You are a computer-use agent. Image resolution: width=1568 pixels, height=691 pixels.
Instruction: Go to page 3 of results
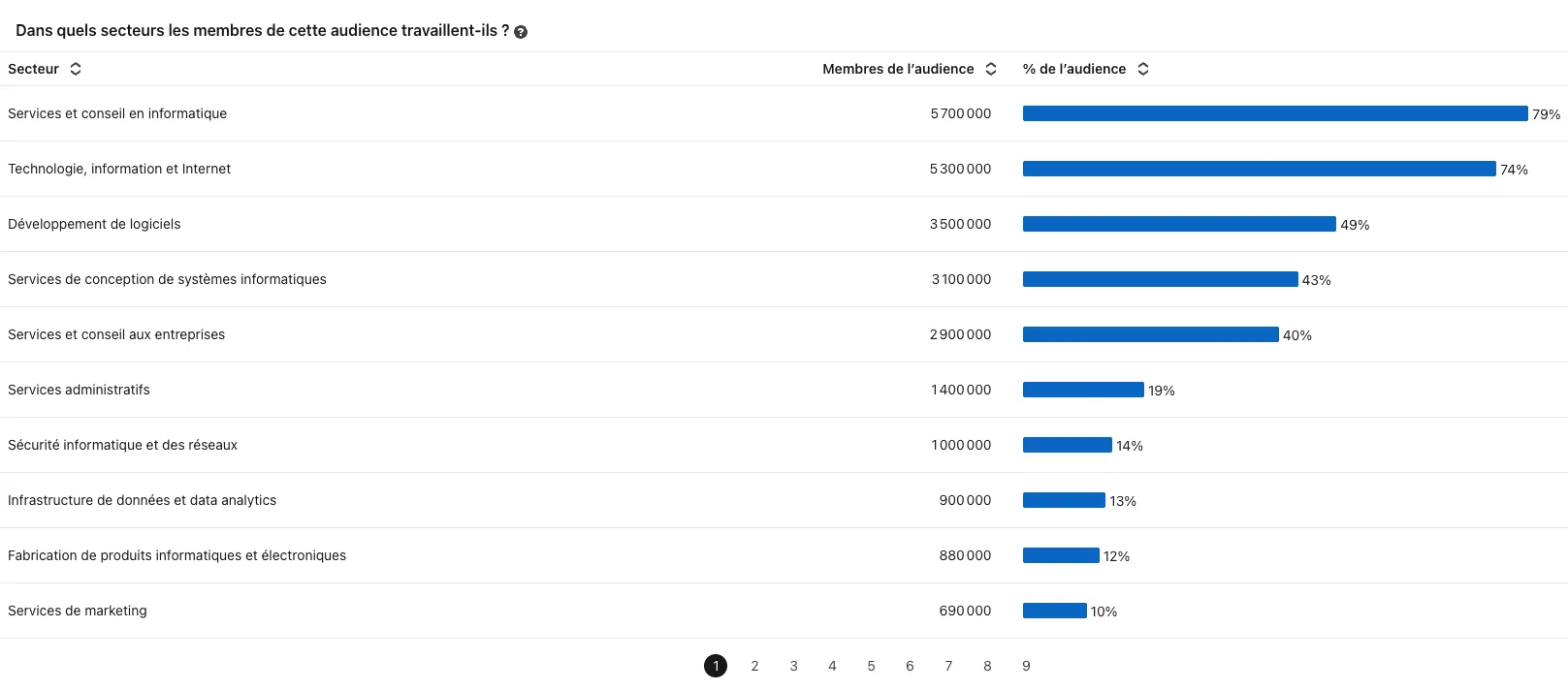[x=793, y=666]
